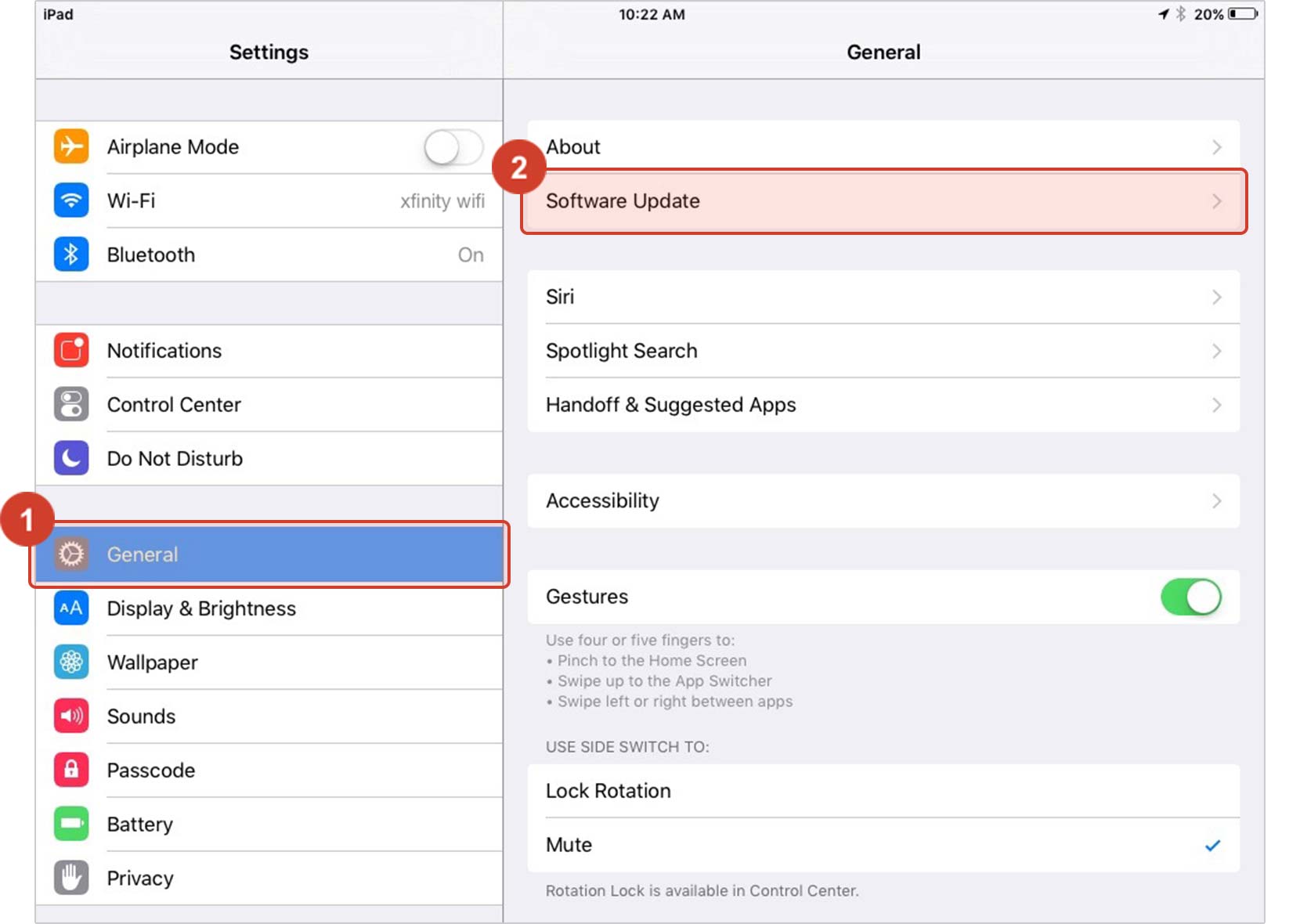Click the Bluetooth icon
The image size is (1300, 924).
(x=71, y=254)
